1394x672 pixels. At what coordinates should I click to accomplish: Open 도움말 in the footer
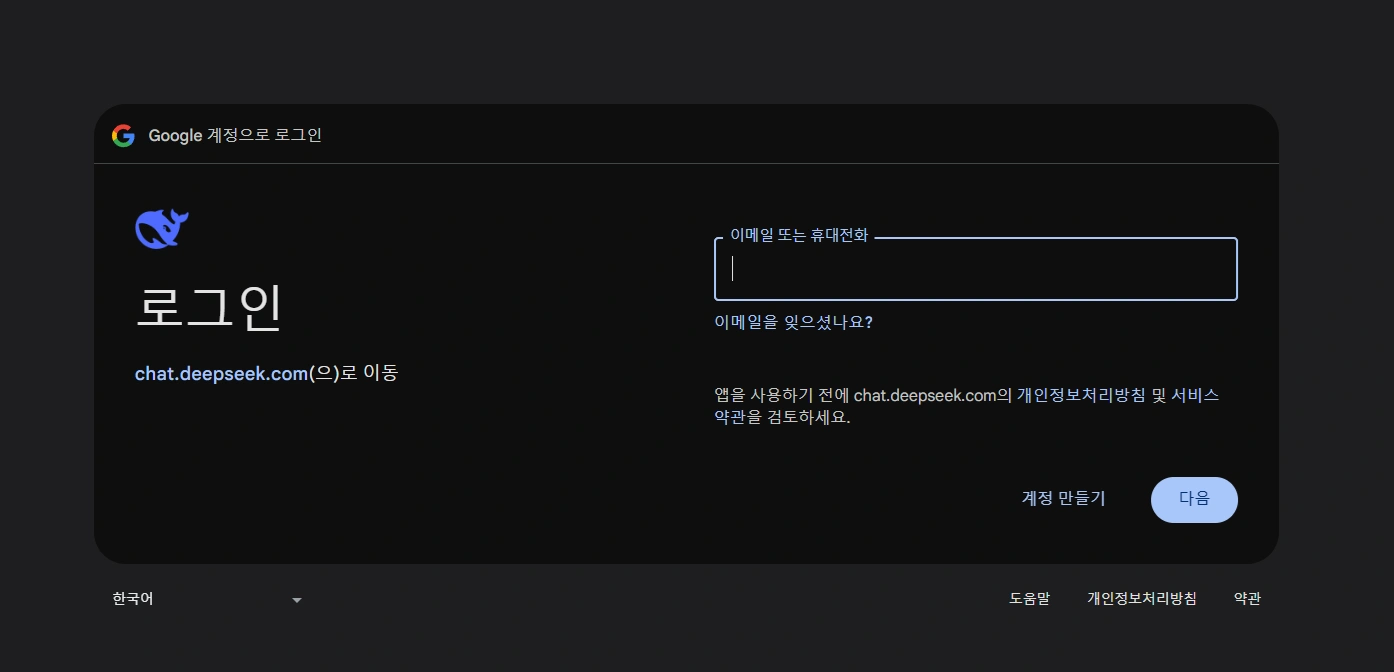[1029, 599]
